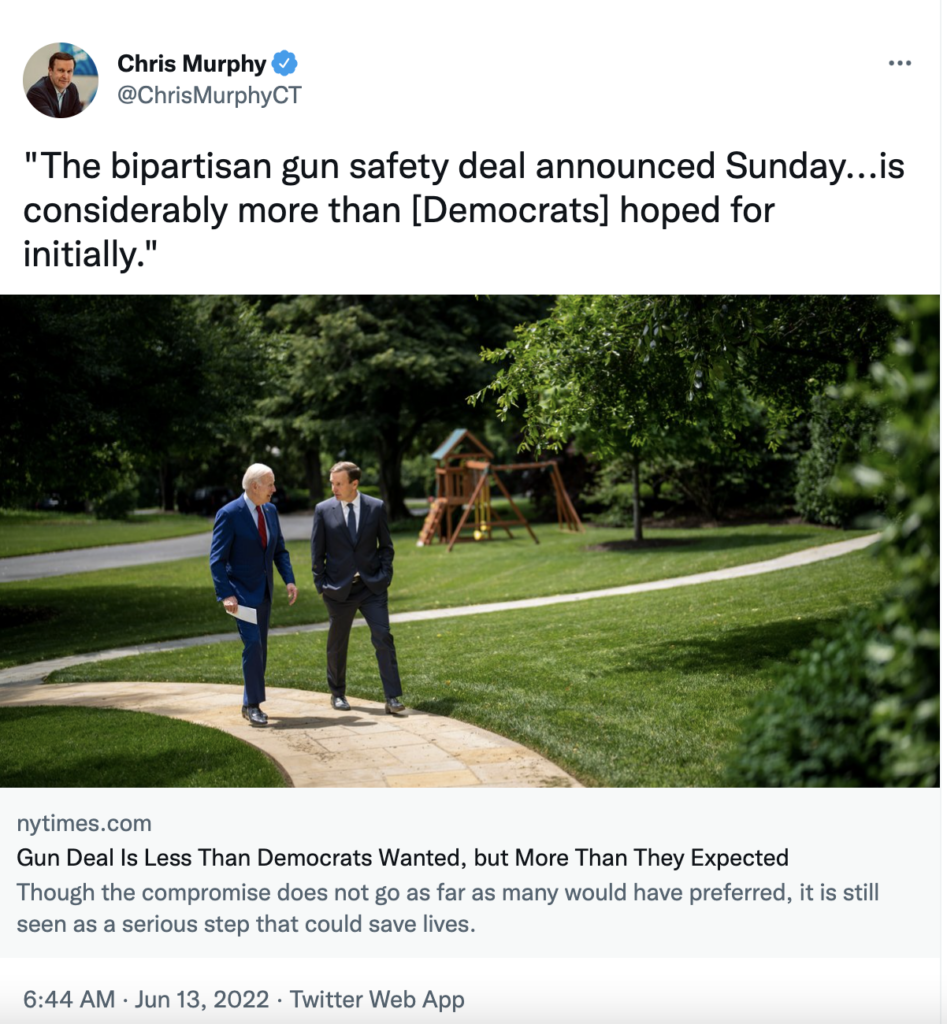Open the @ChrisMurphyCT handle

click(209, 95)
